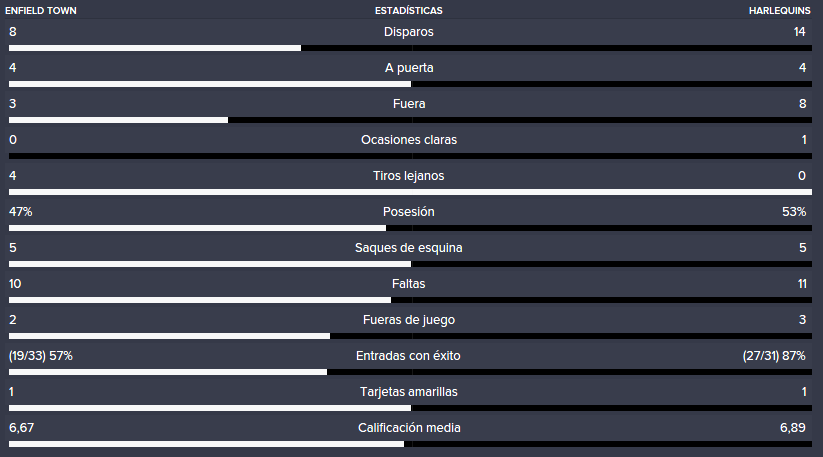
Task: Select the Ocasiones claras row label
Action: pos(409,140)
